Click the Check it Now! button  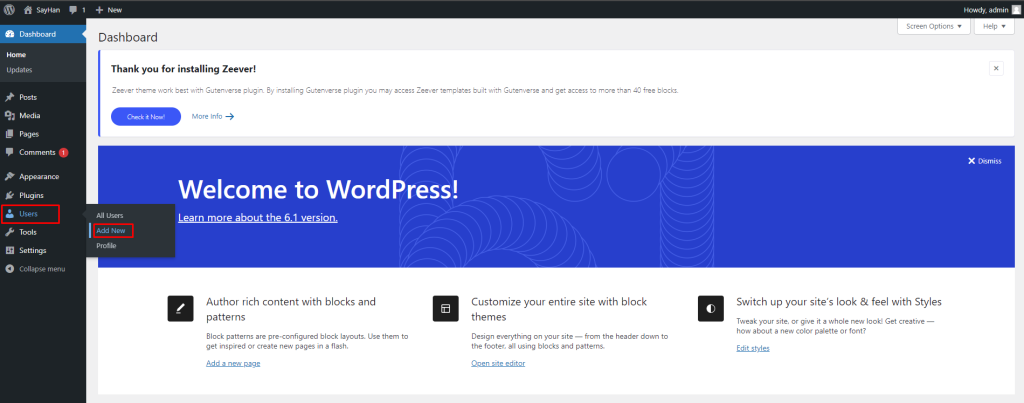point(146,116)
